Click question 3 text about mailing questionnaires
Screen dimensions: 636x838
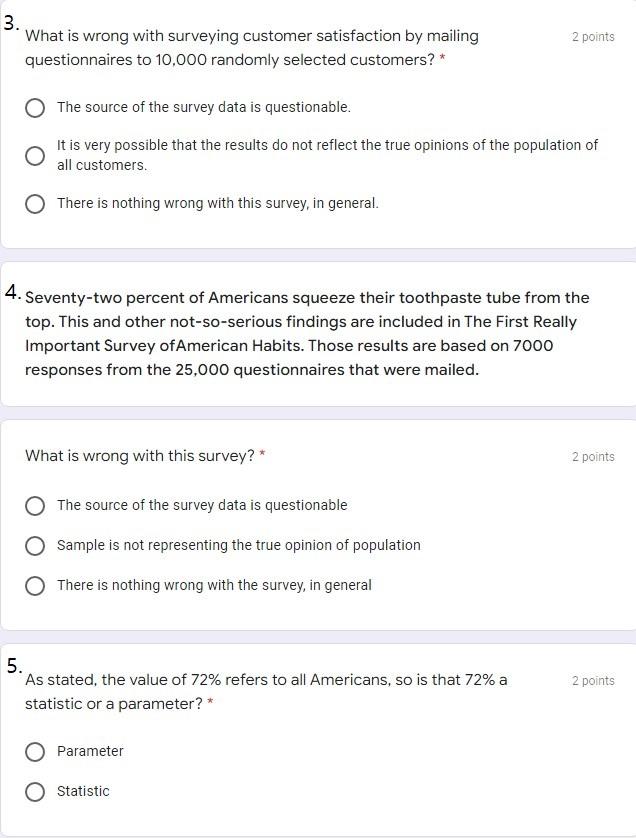click(252, 48)
